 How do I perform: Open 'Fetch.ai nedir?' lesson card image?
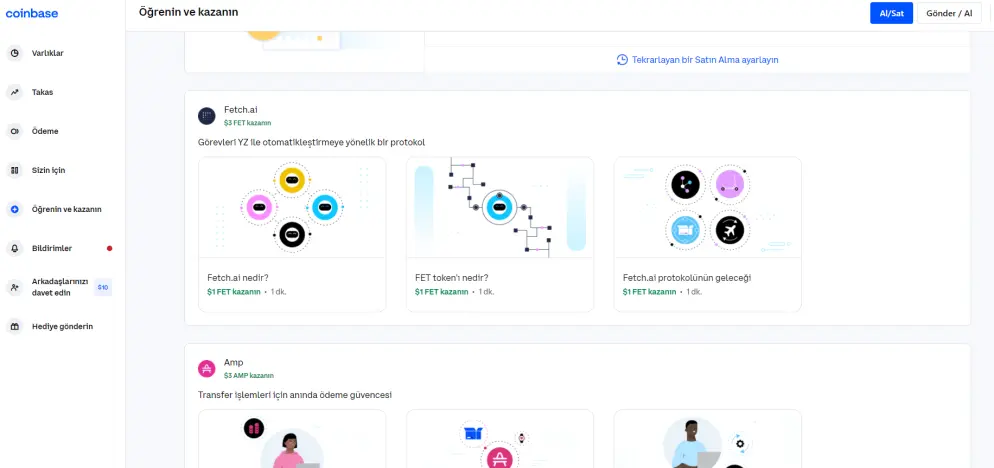[x=292, y=207]
